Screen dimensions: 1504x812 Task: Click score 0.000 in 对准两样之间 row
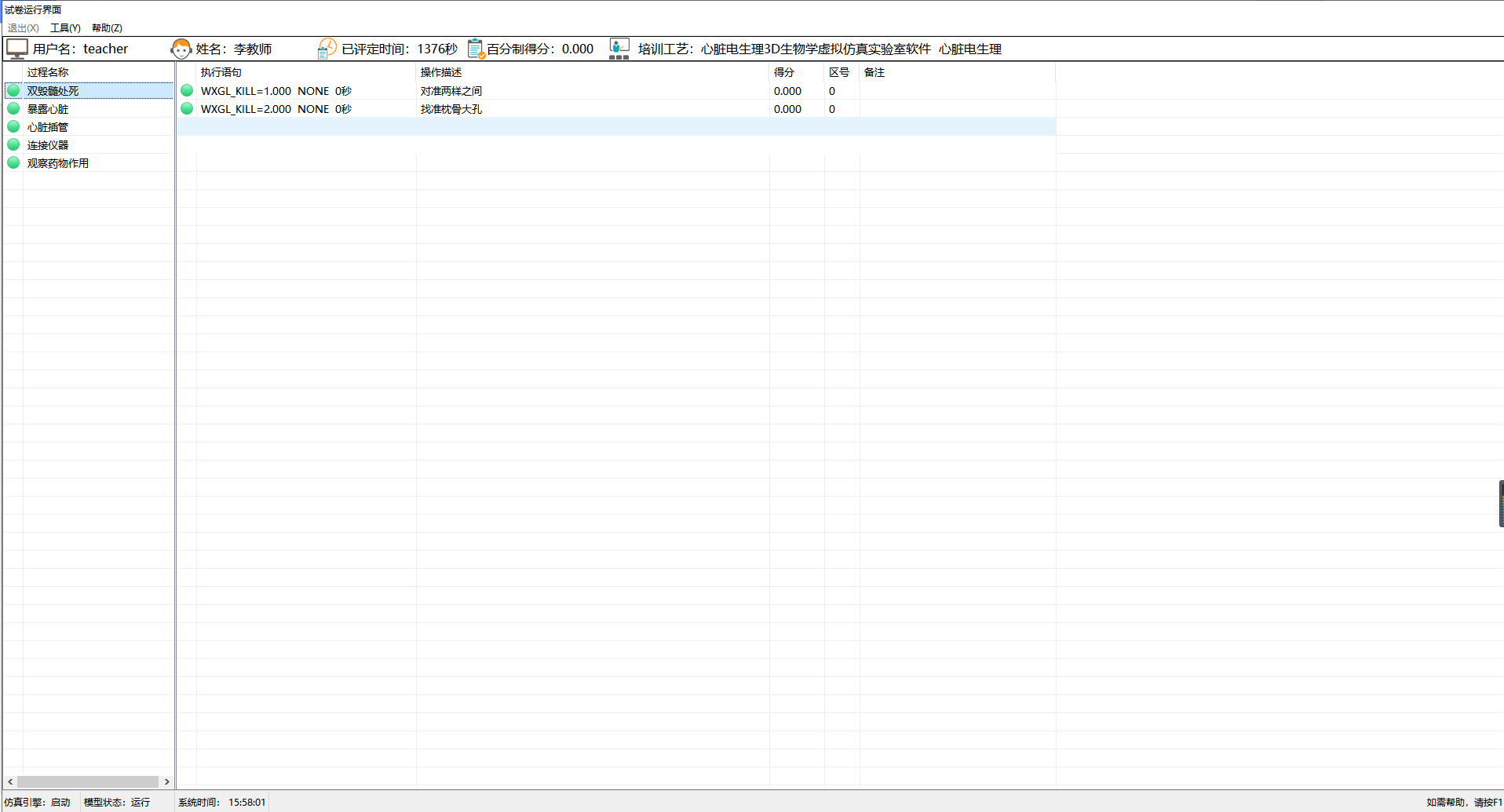click(x=787, y=91)
